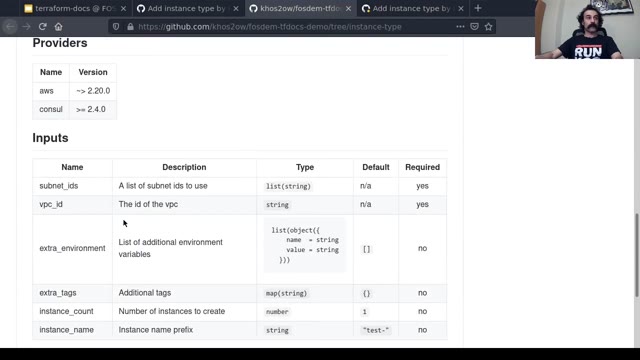Close the terraform-docs tab
Viewport: 640px width, 360px height.
(123, 8)
